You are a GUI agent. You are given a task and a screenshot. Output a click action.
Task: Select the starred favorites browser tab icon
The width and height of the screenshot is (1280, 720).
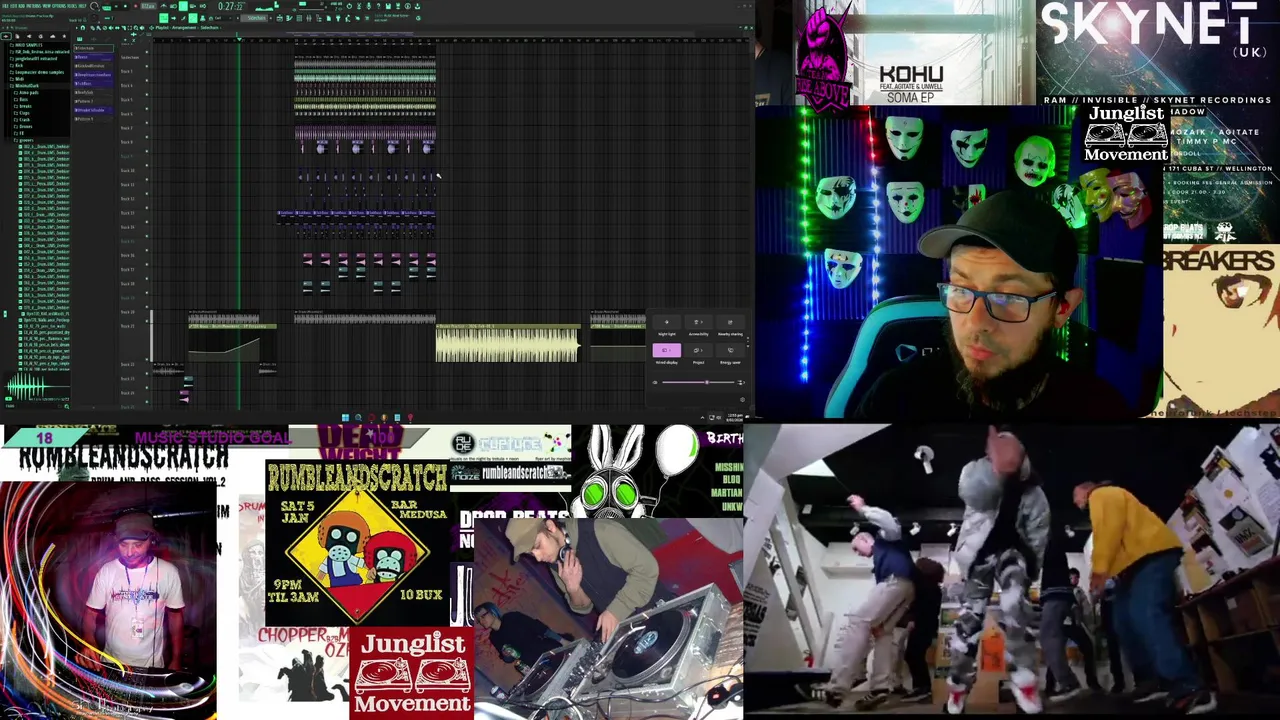[64, 36]
